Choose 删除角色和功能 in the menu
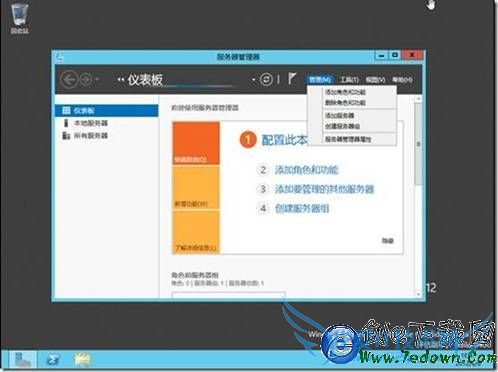Viewport: 498px width, 372px height. pyautogui.click(x=345, y=103)
